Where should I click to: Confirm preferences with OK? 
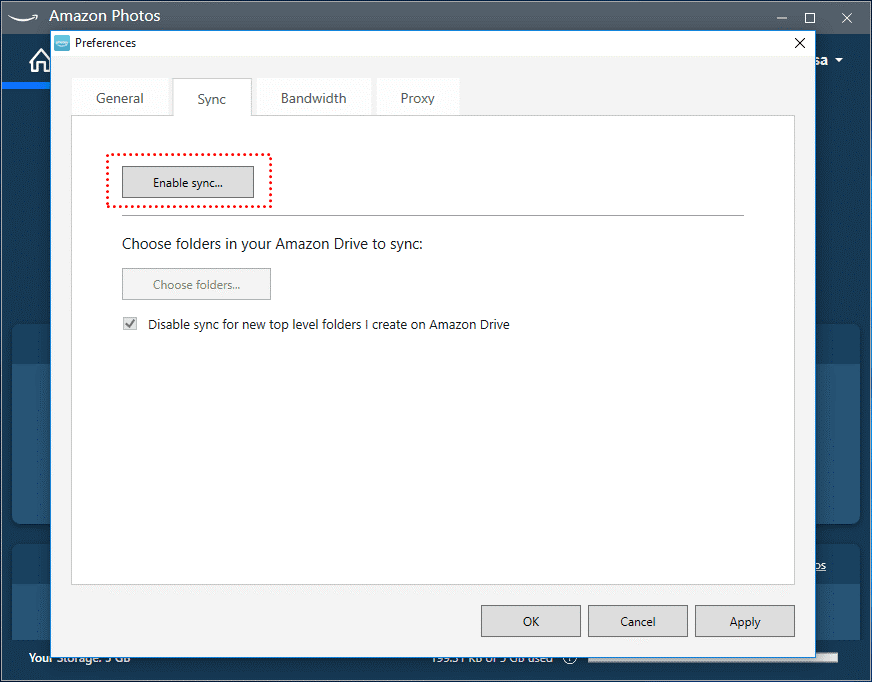(531, 621)
